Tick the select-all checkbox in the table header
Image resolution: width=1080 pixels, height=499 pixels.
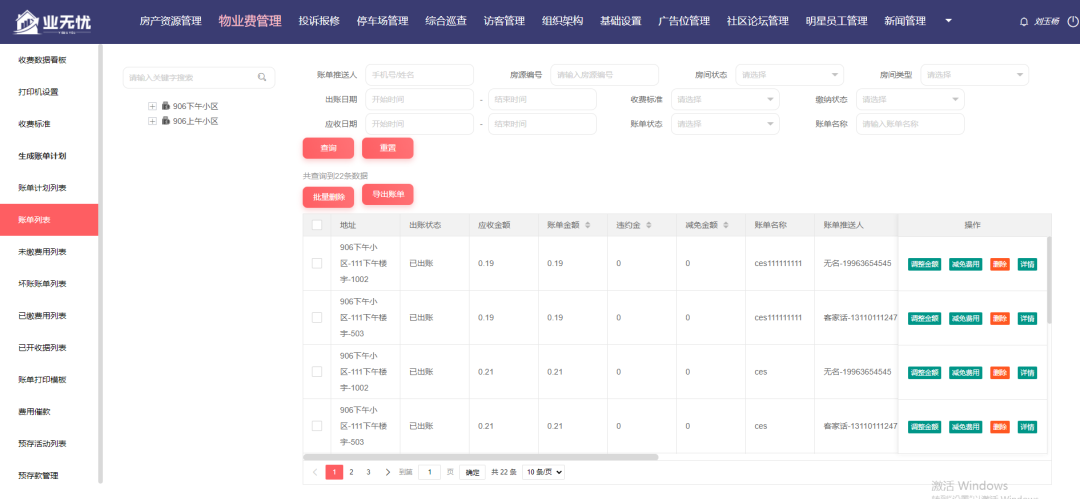[317, 225]
